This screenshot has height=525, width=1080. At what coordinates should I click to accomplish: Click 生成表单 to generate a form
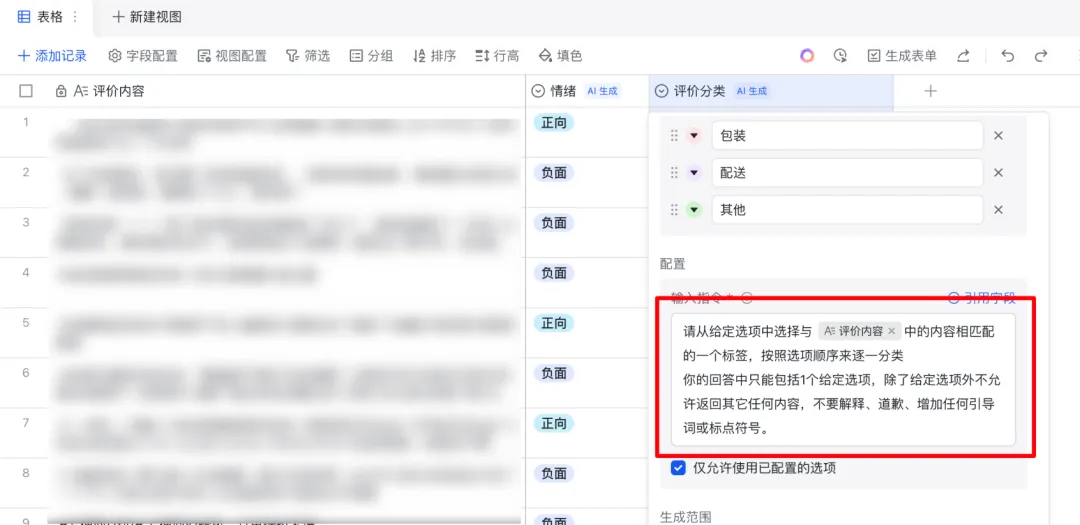tap(902, 56)
